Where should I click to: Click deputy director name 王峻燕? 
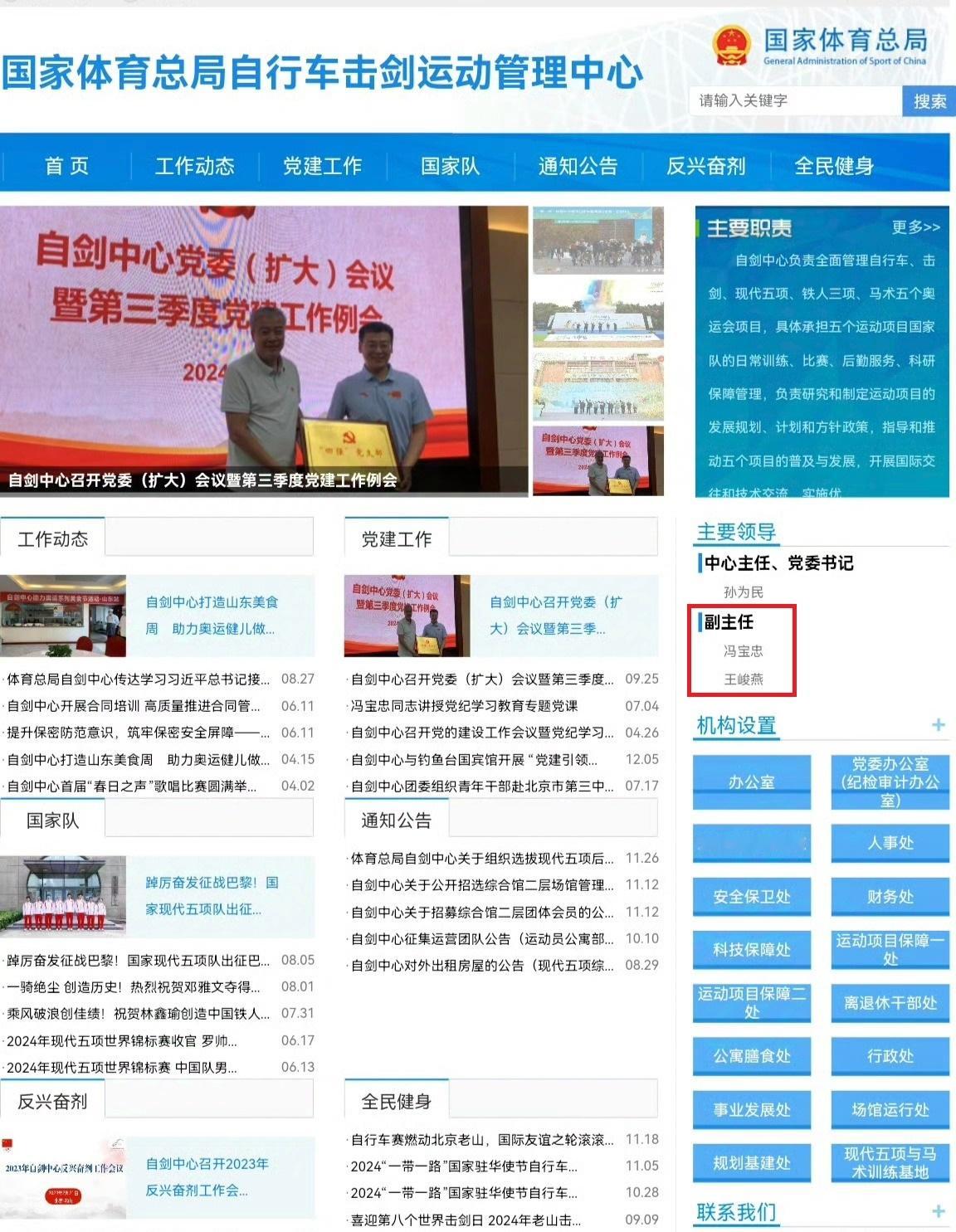[744, 679]
